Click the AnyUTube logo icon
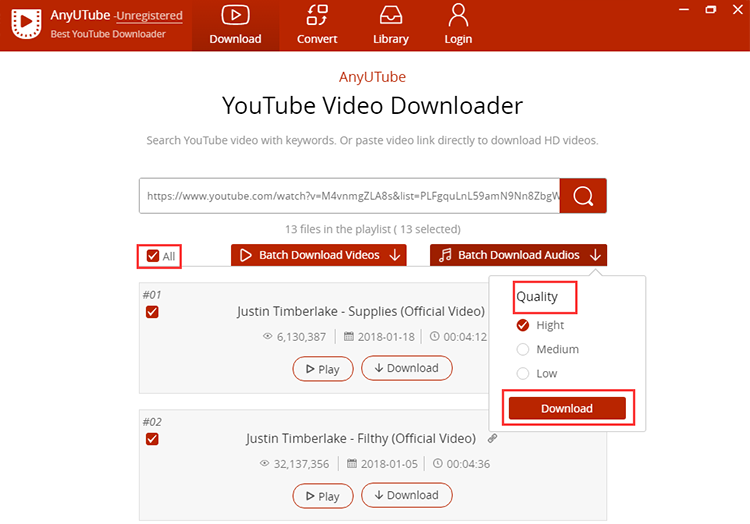The height and width of the screenshot is (524, 750). pos(26,22)
